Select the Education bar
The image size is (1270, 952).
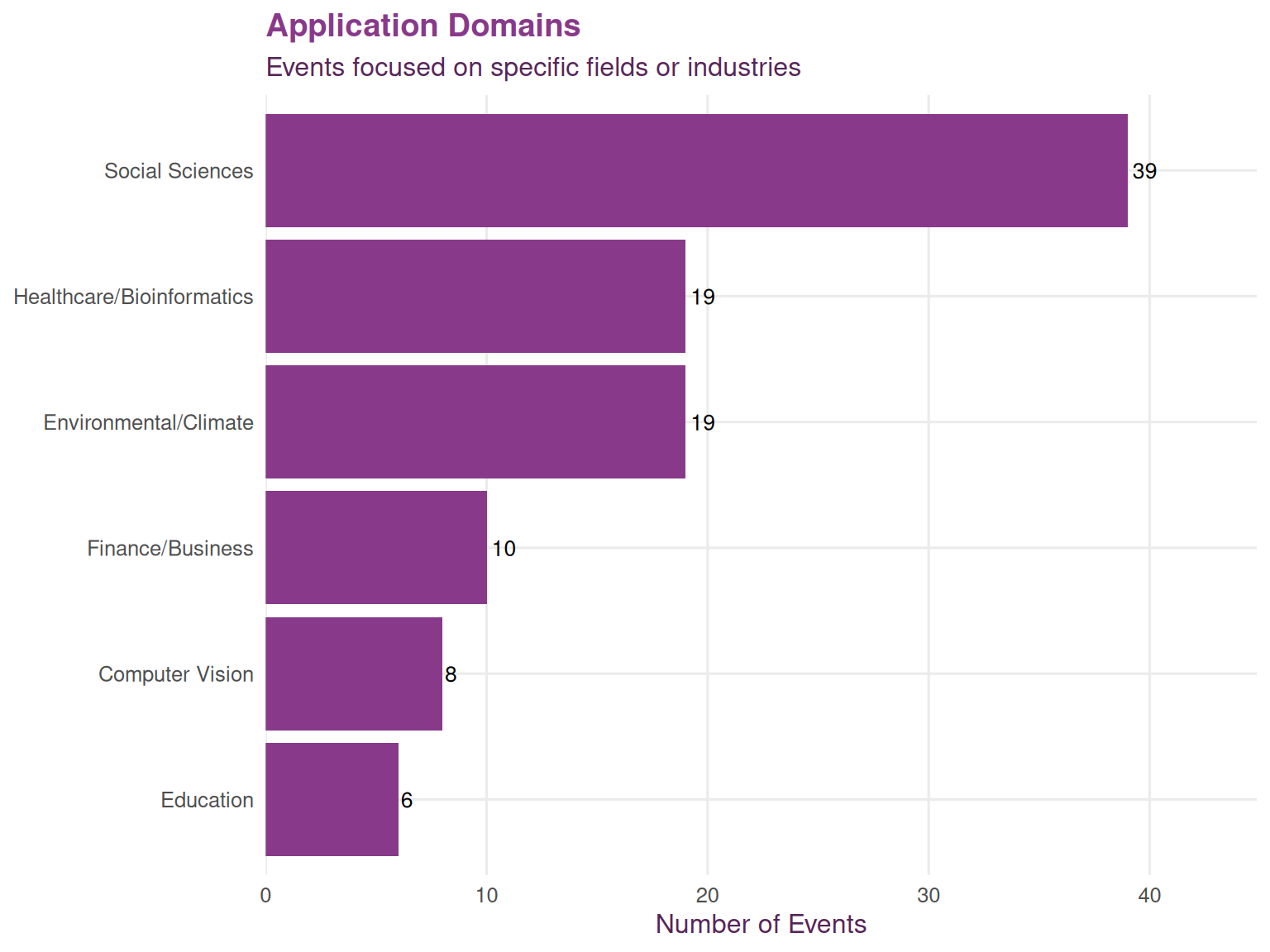(x=332, y=799)
